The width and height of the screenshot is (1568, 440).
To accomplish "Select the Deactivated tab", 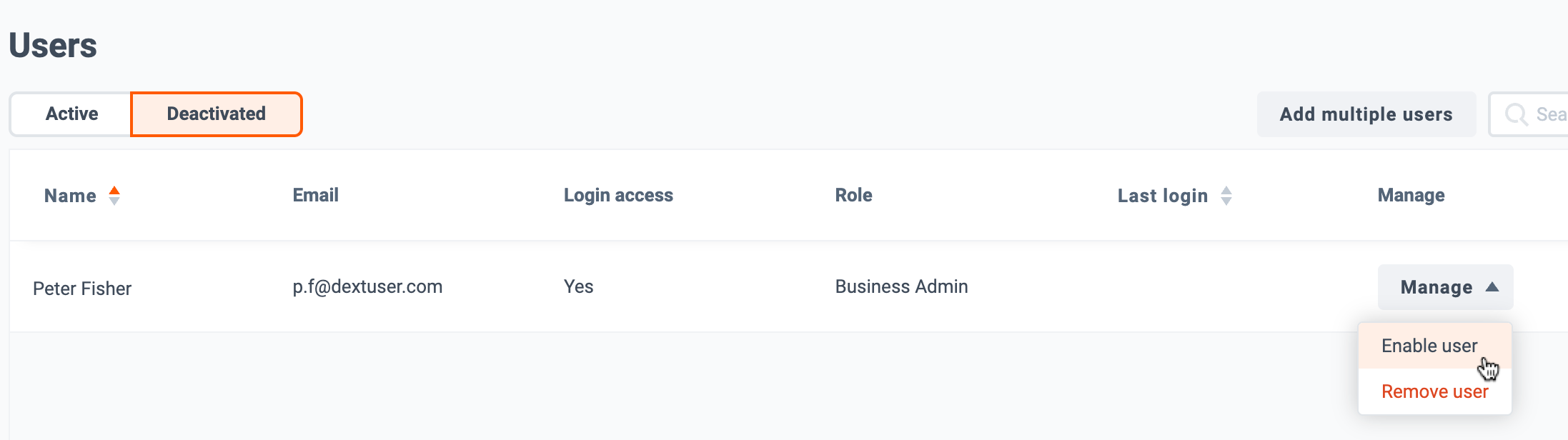I will (x=217, y=114).
